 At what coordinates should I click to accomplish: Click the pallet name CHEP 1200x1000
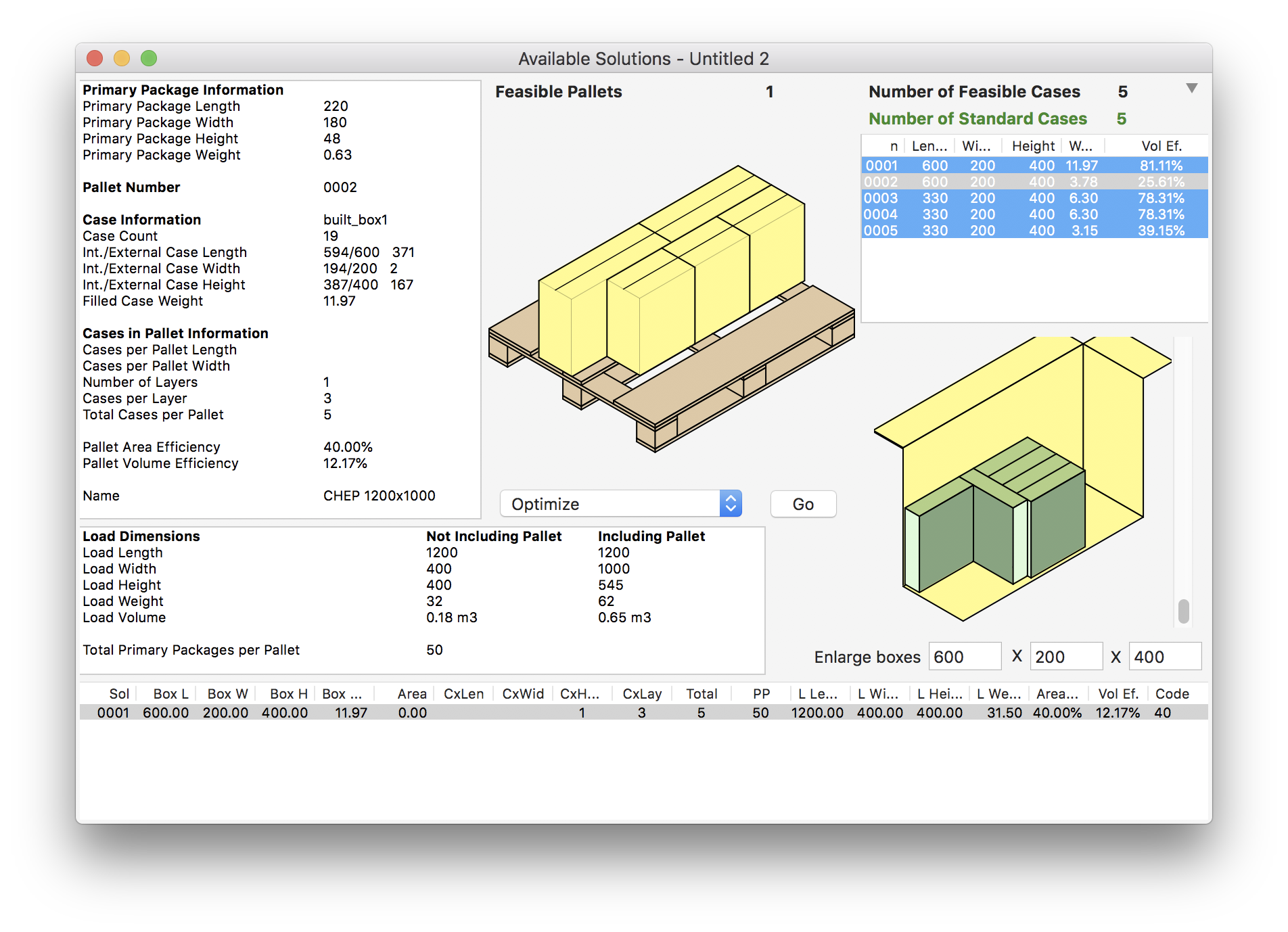click(379, 496)
